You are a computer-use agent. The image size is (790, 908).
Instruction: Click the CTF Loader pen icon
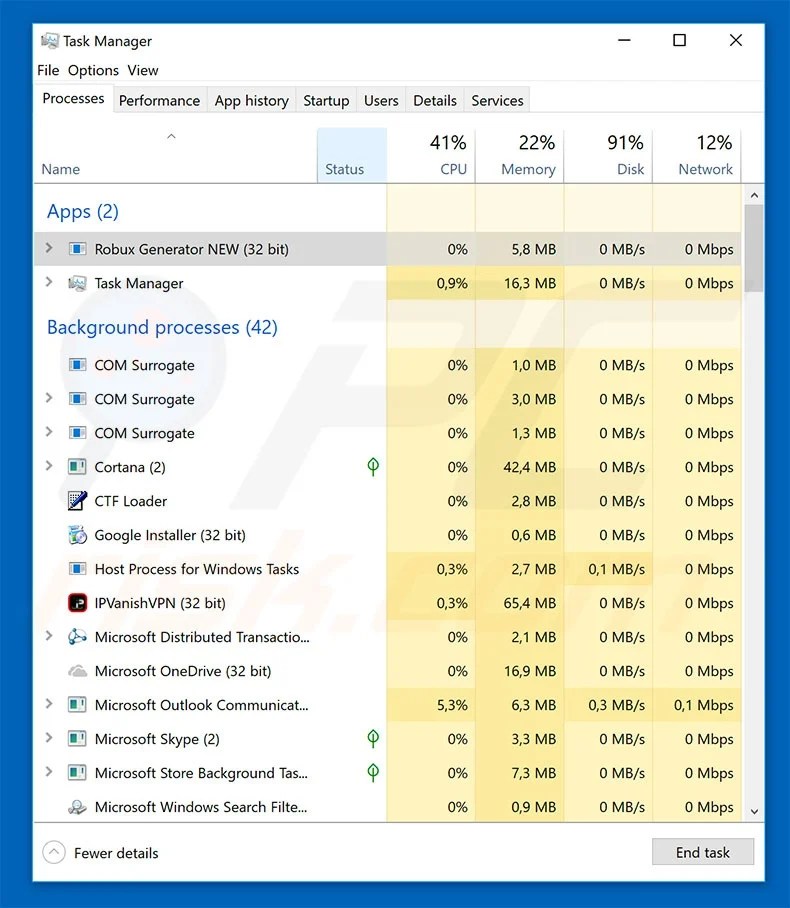(x=77, y=501)
